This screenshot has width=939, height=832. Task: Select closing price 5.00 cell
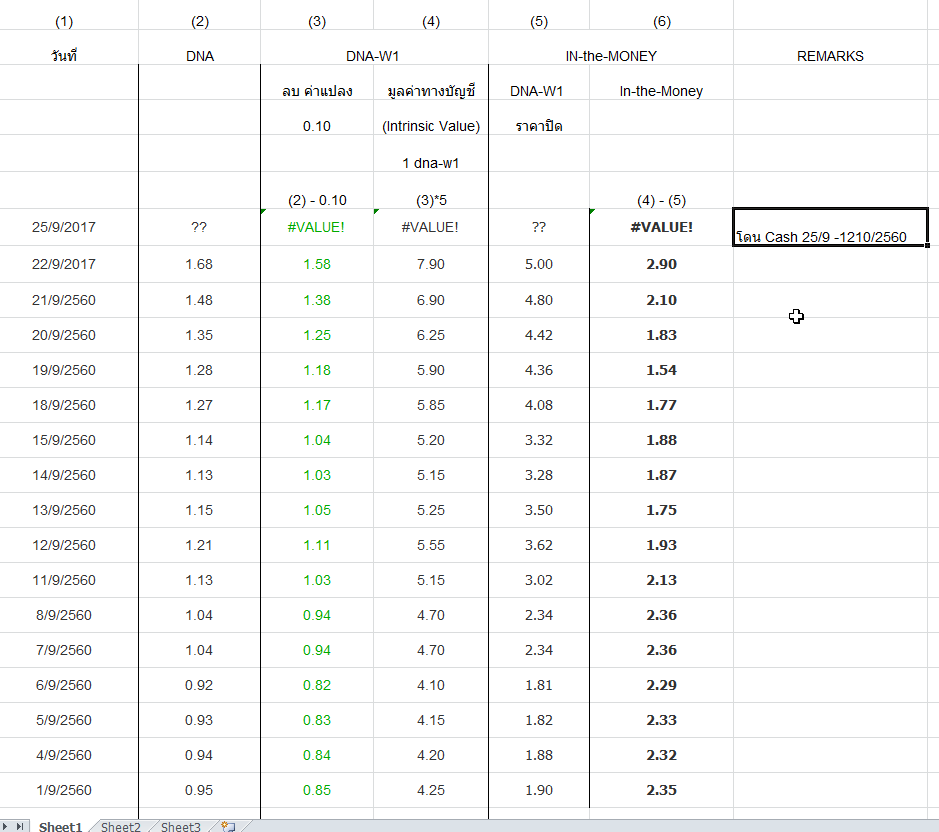(539, 264)
